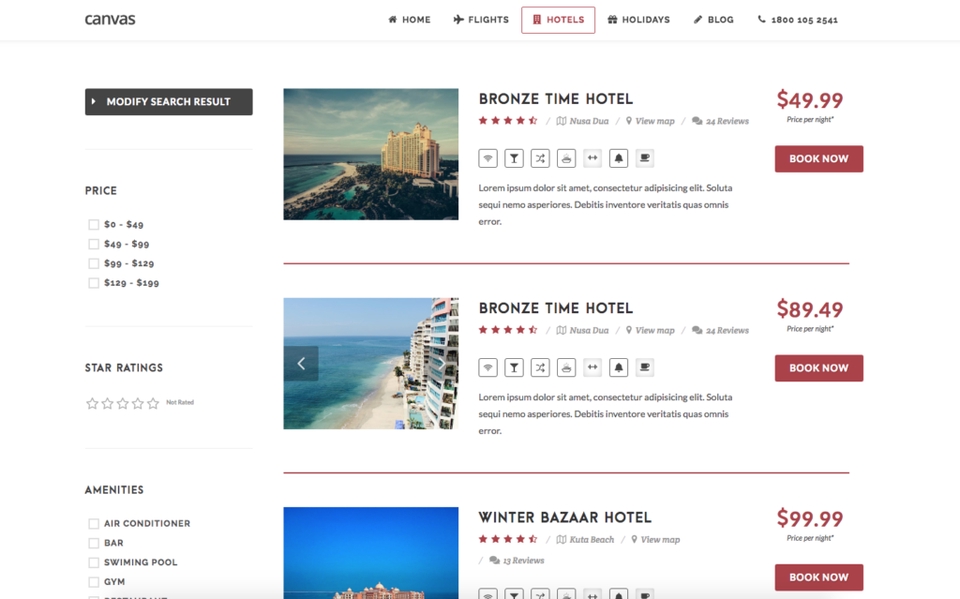Show next photo of the $89.49 hotel
The width and height of the screenshot is (960, 599).
click(x=441, y=364)
